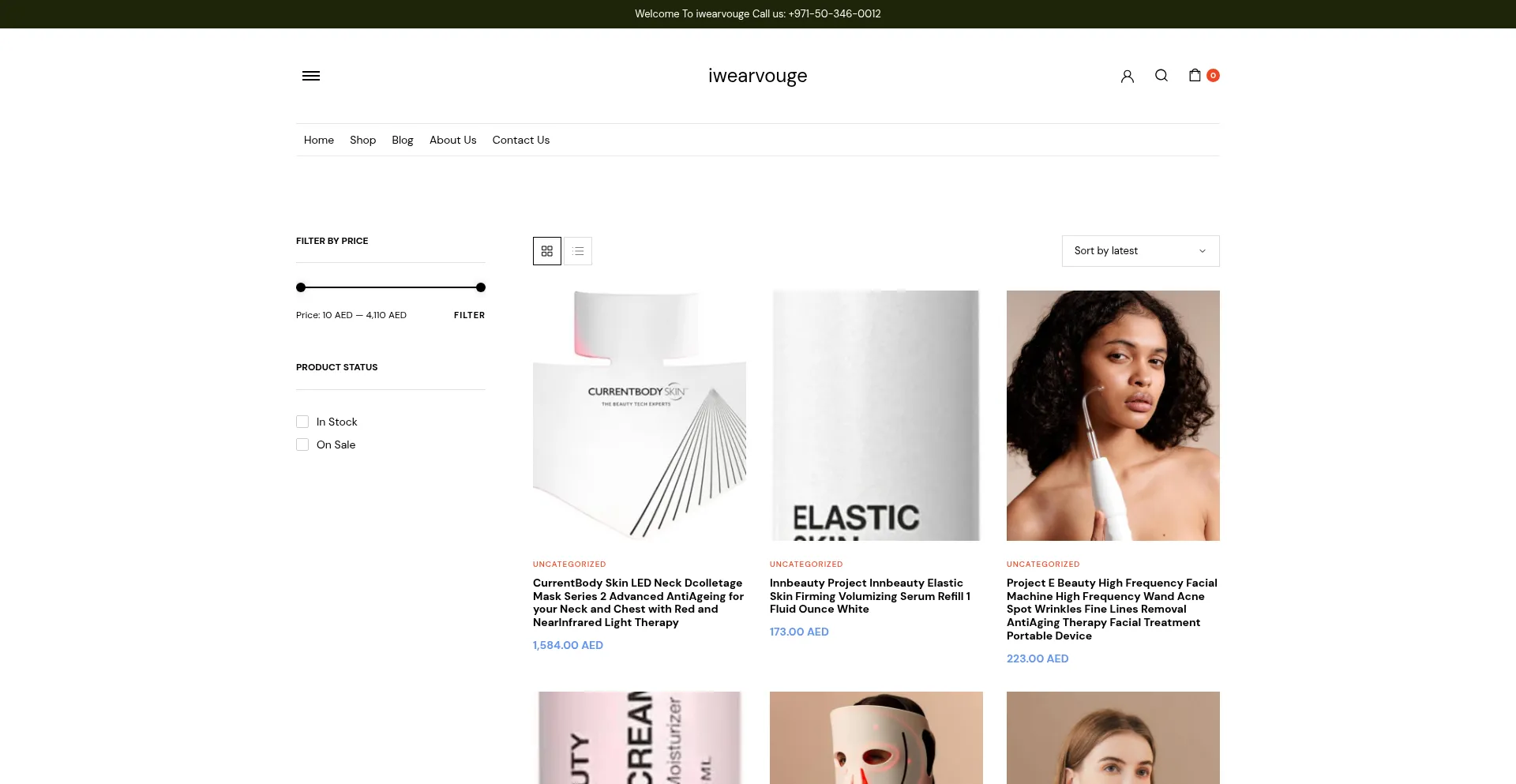Click the cart item count badge
The height and width of the screenshot is (784, 1516).
coord(1212,75)
